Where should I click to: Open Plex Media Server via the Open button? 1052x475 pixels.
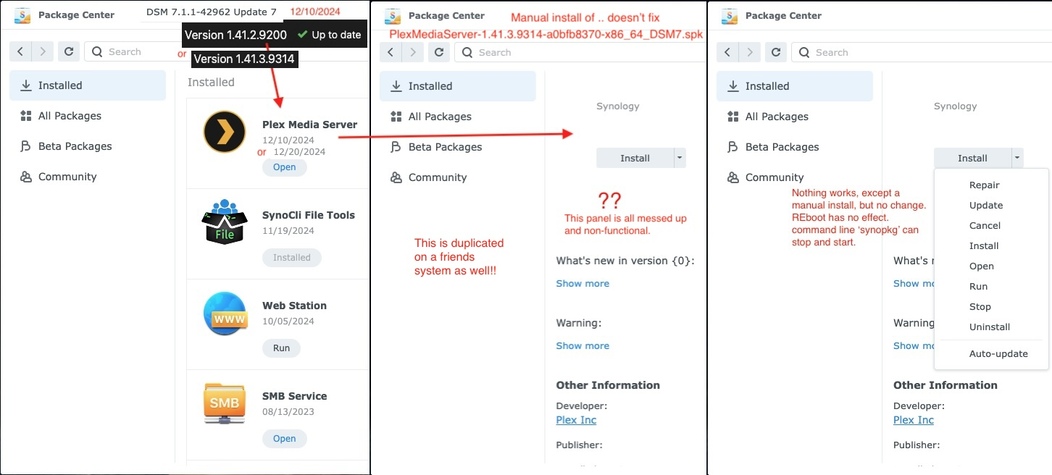coord(284,167)
